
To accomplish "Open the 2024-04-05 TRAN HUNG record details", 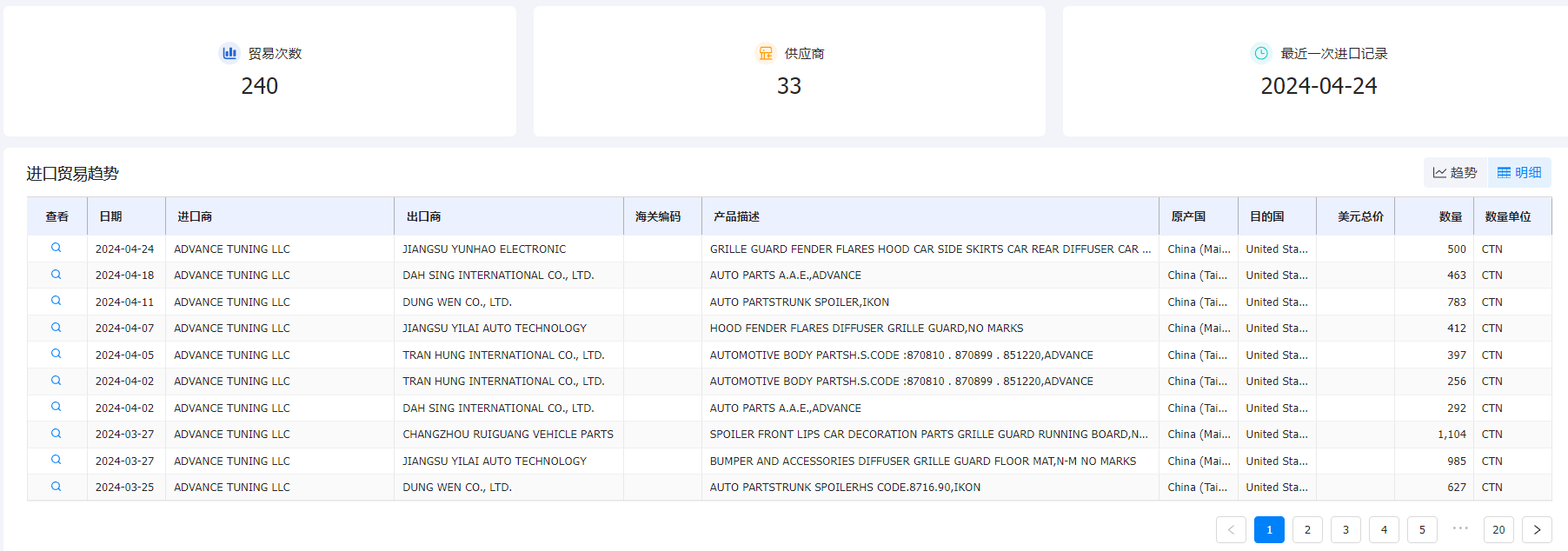I will click(x=56, y=355).
